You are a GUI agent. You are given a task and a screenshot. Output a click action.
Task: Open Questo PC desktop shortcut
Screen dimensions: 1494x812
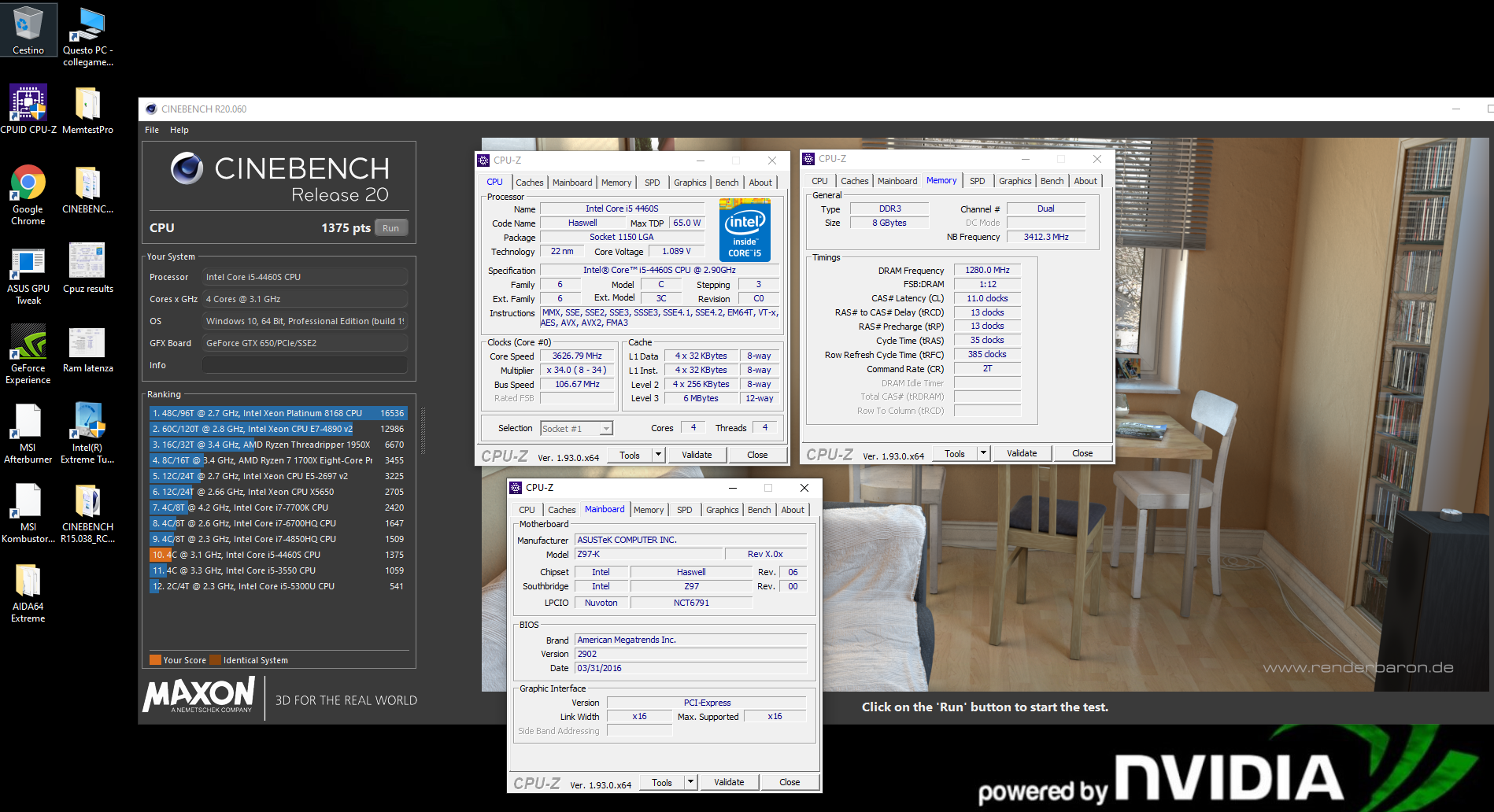coord(87,36)
